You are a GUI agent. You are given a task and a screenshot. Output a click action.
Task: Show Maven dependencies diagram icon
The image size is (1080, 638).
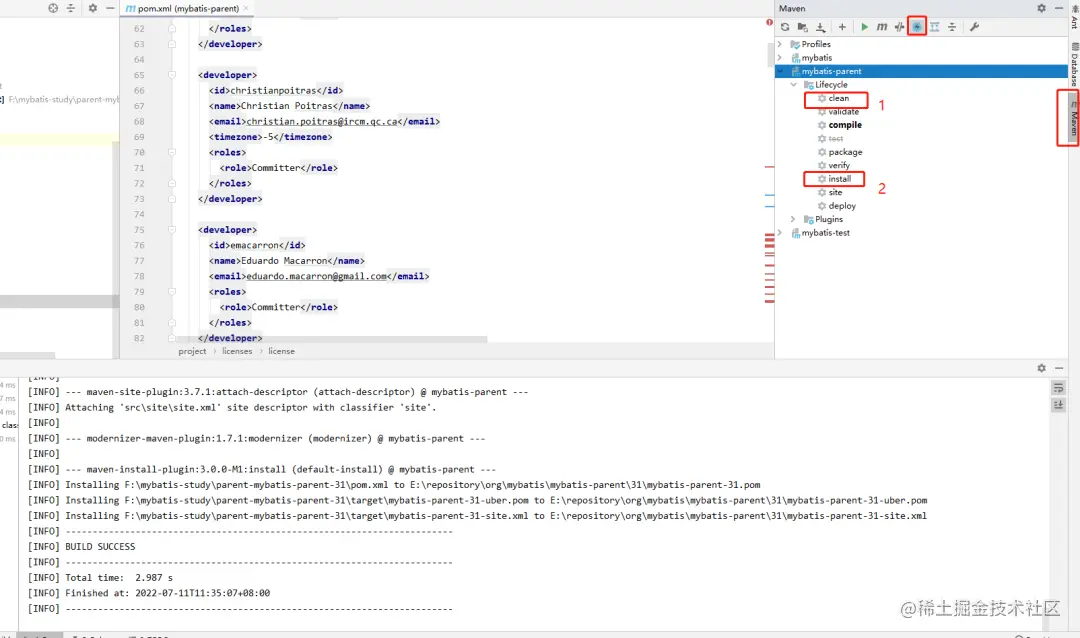(935, 27)
